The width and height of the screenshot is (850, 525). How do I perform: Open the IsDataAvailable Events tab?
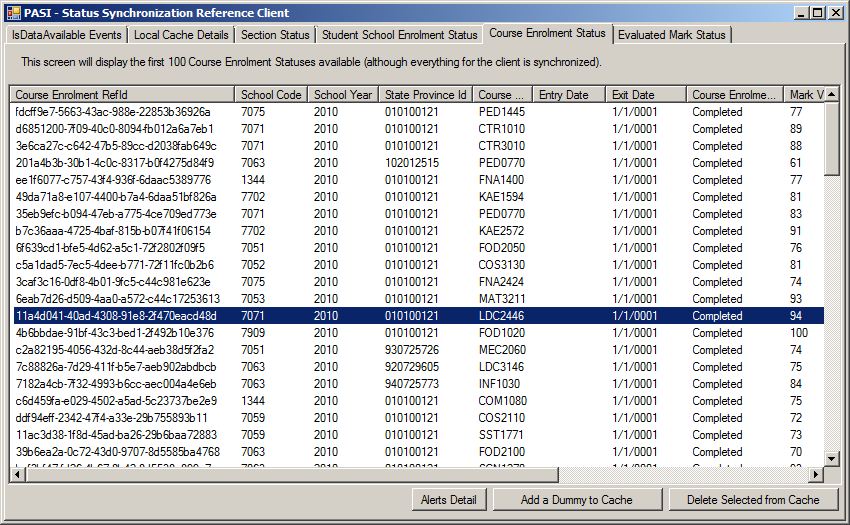coord(66,35)
